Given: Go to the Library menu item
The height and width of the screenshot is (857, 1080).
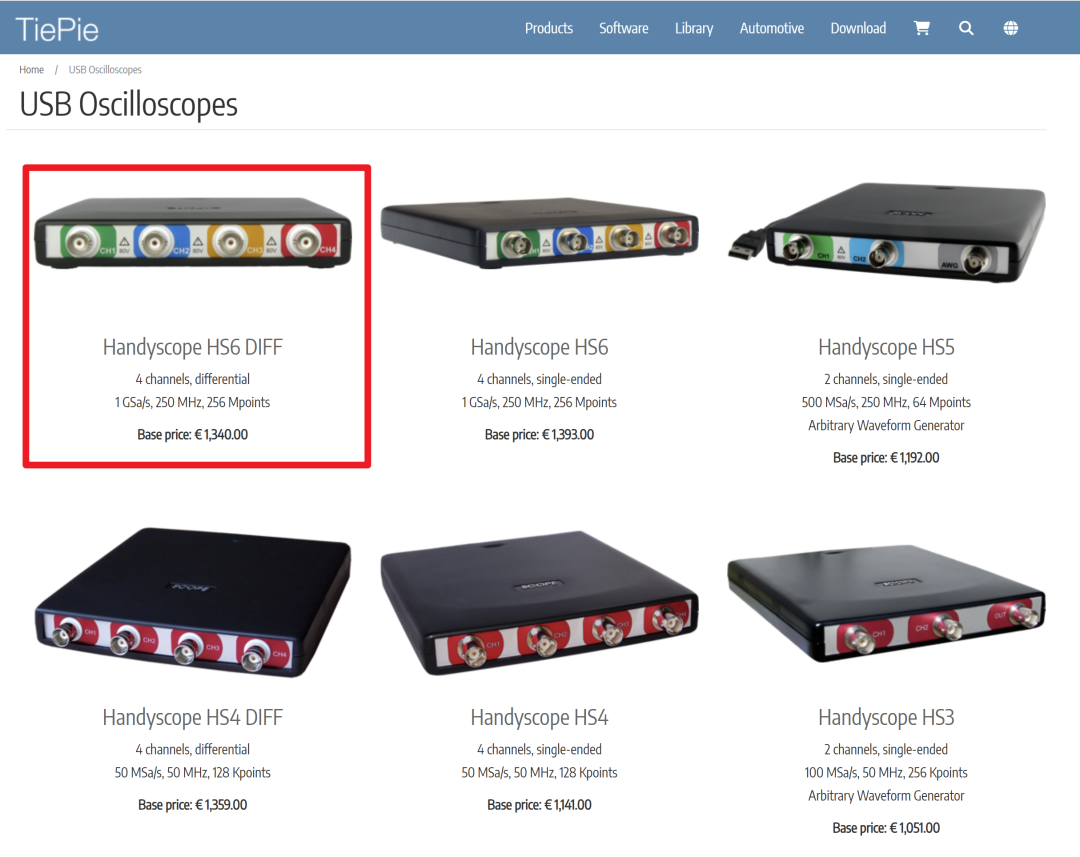Looking at the screenshot, I should click(x=694, y=28).
